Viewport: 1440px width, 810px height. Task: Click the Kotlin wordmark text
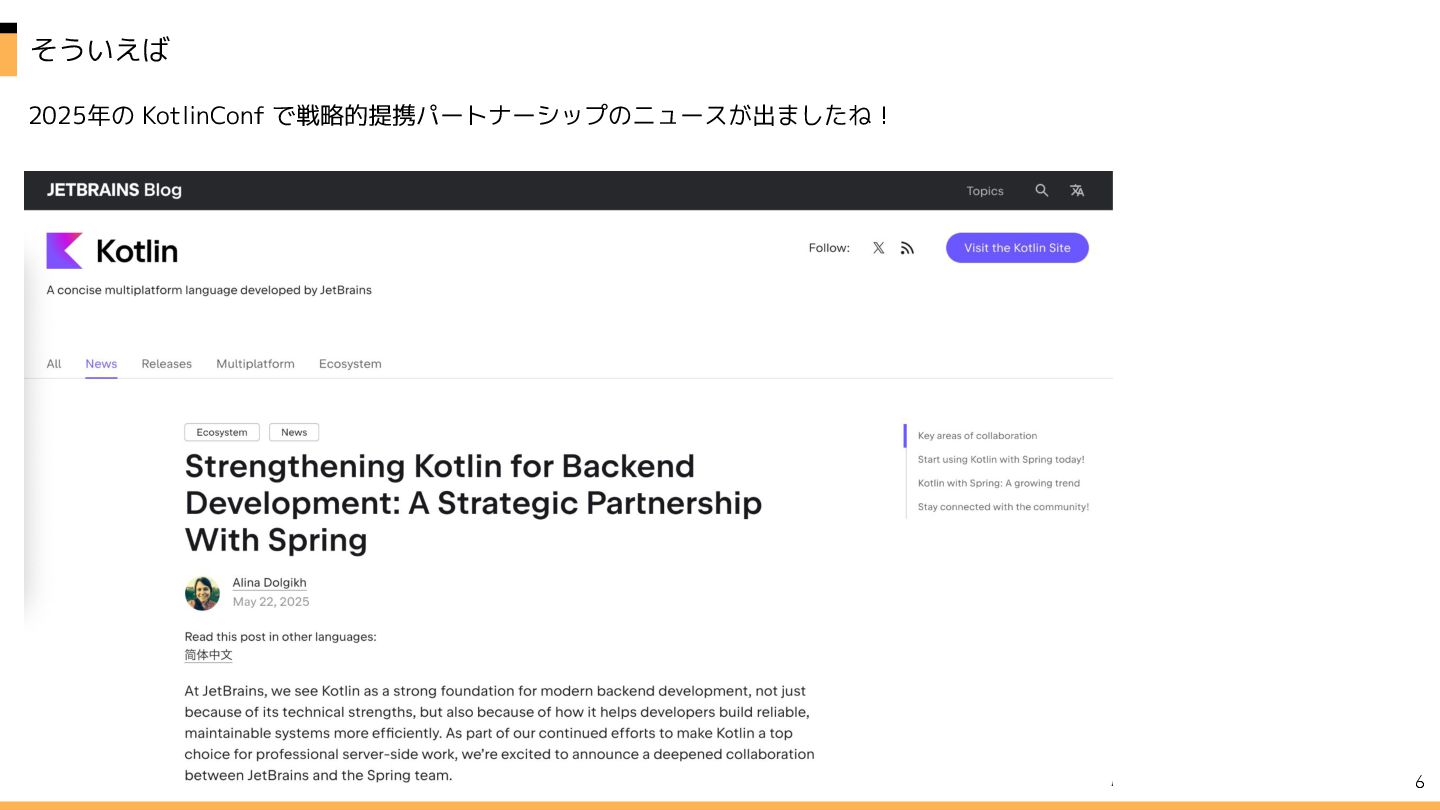click(x=137, y=251)
